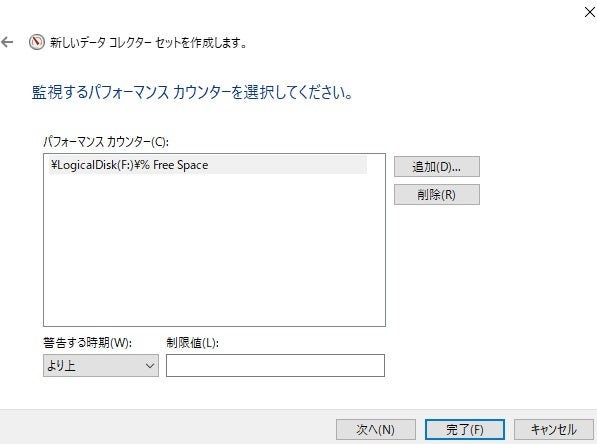597x444 pixels.
Task: Click empty area inside the counter list box
Action: click(x=214, y=251)
